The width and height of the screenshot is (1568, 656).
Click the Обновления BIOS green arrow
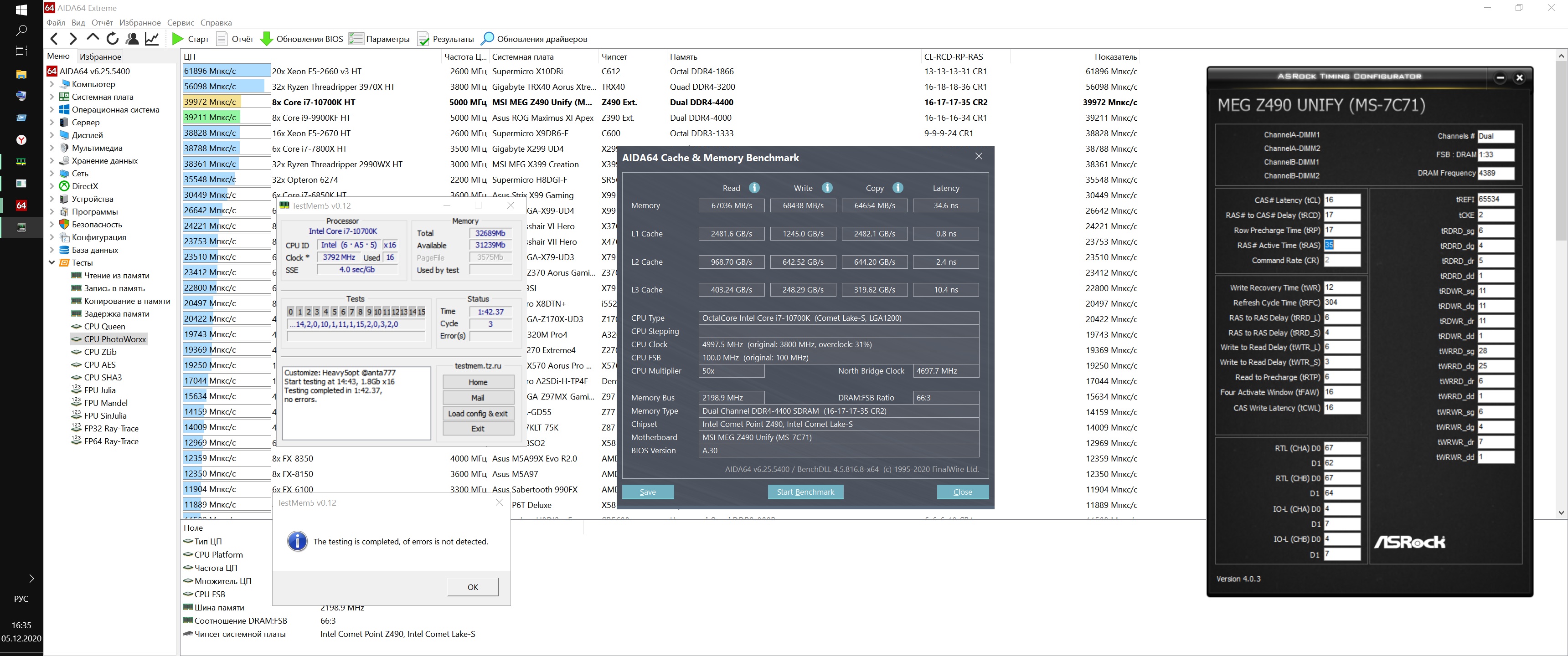pos(266,39)
